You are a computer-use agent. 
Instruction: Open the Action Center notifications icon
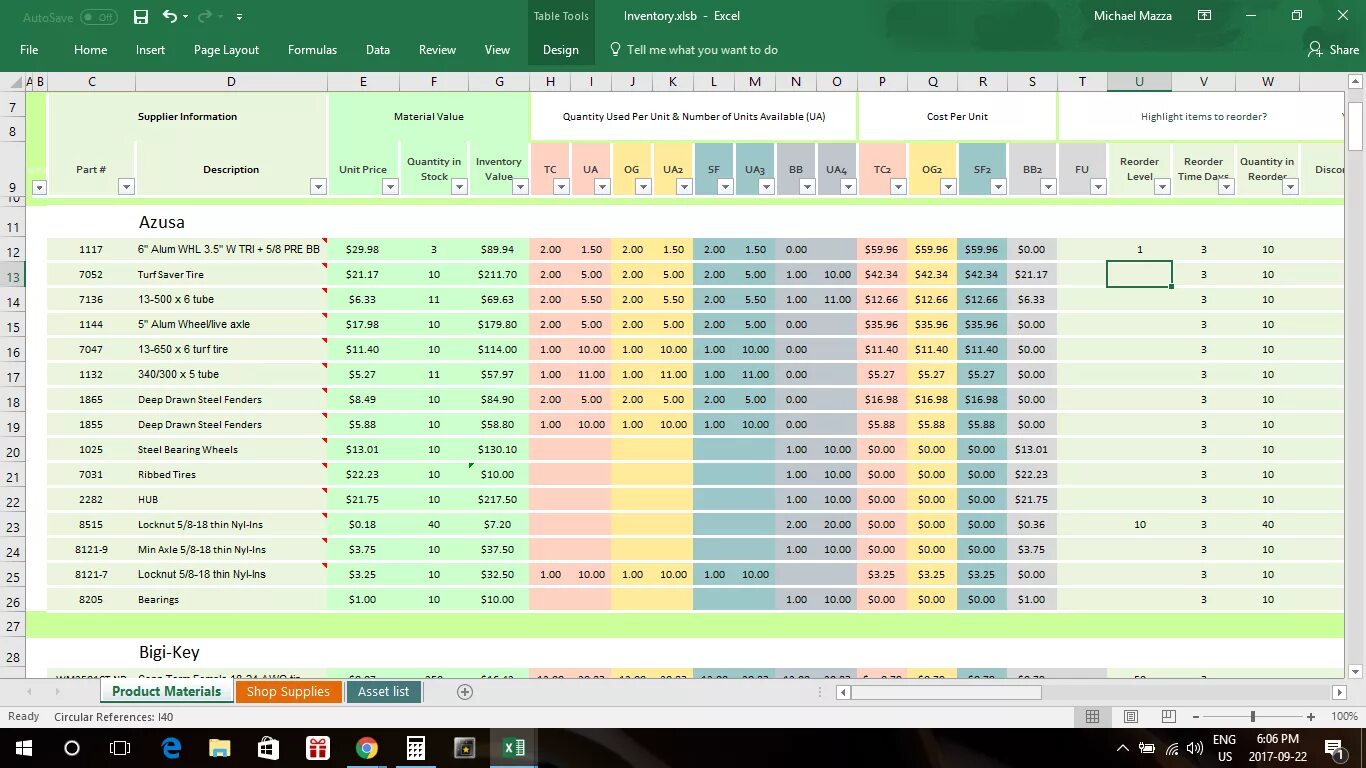click(x=1334, y=748)
